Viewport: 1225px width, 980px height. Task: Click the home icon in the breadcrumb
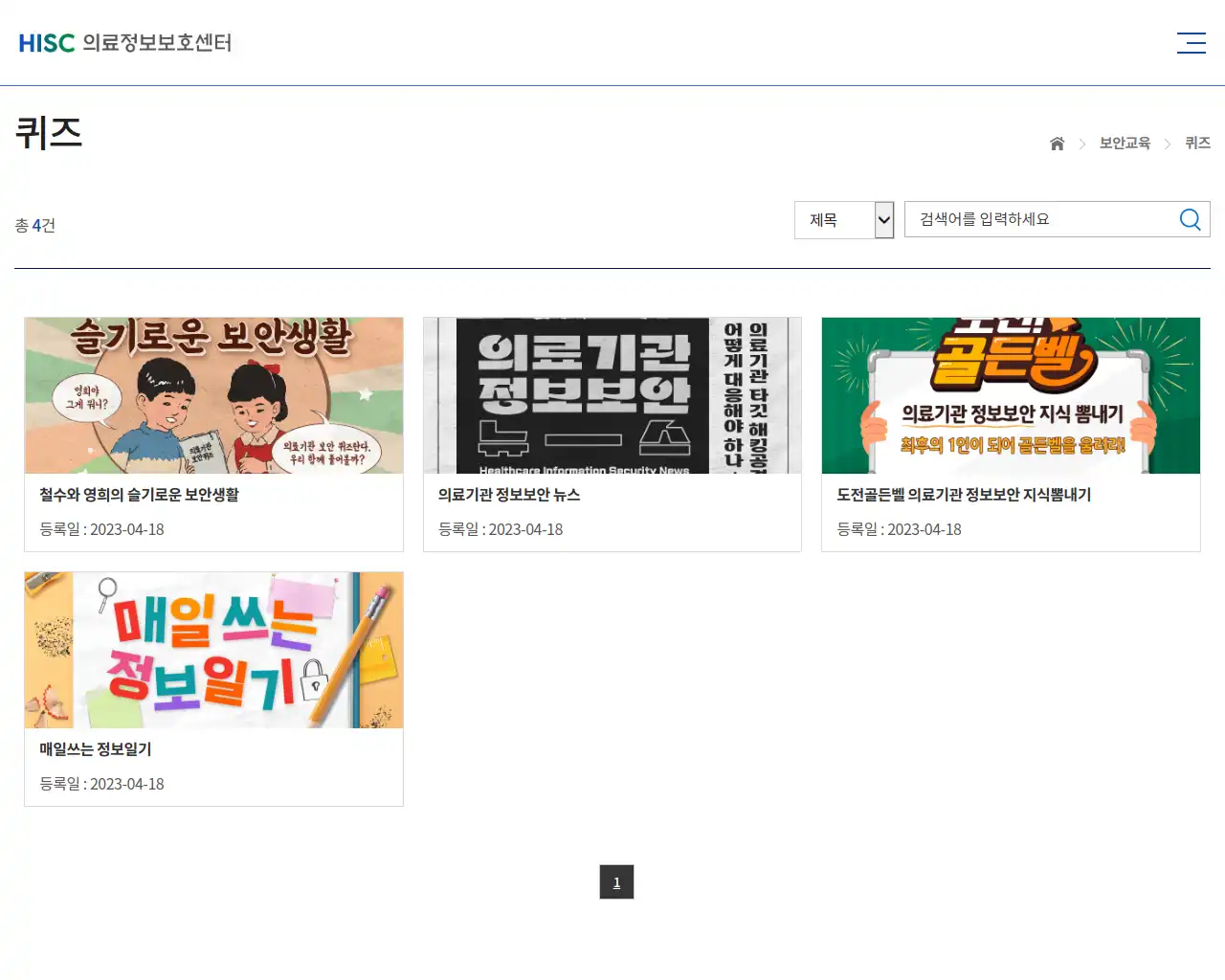pyautogui.click(x=1057, y=143)
